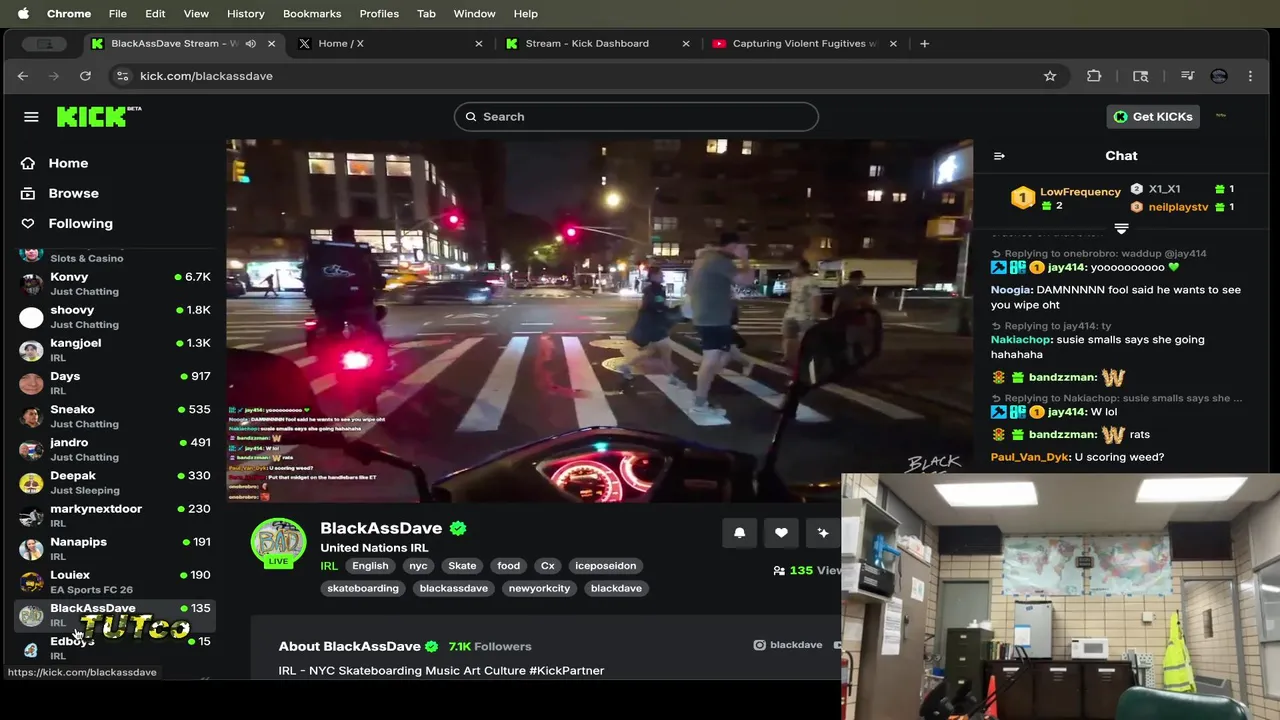Open the Window menu
The height and width of the screenshot is (720, 1280).
[x=474, y=13]
